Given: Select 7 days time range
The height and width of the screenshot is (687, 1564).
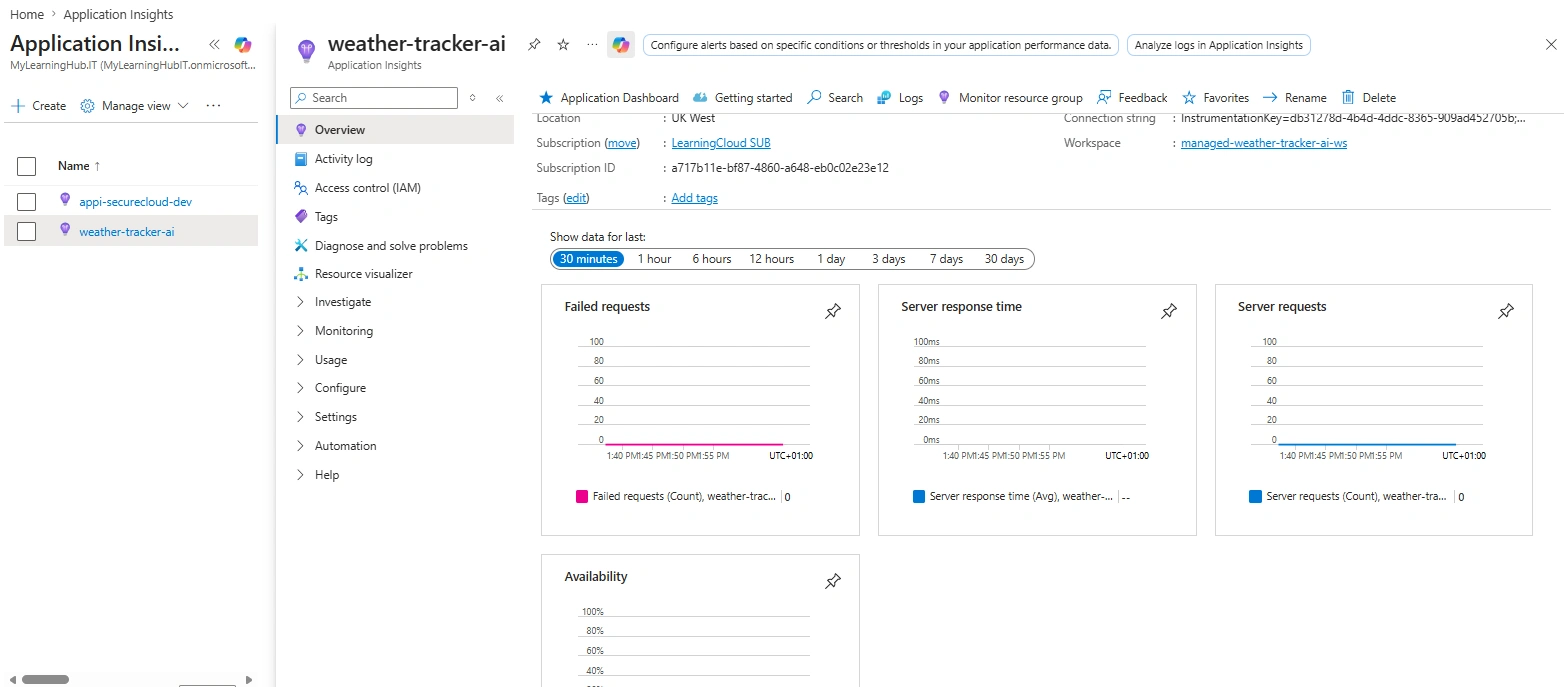Looking at the screenshot, I should pyautogui.click(x=946, y=259).
